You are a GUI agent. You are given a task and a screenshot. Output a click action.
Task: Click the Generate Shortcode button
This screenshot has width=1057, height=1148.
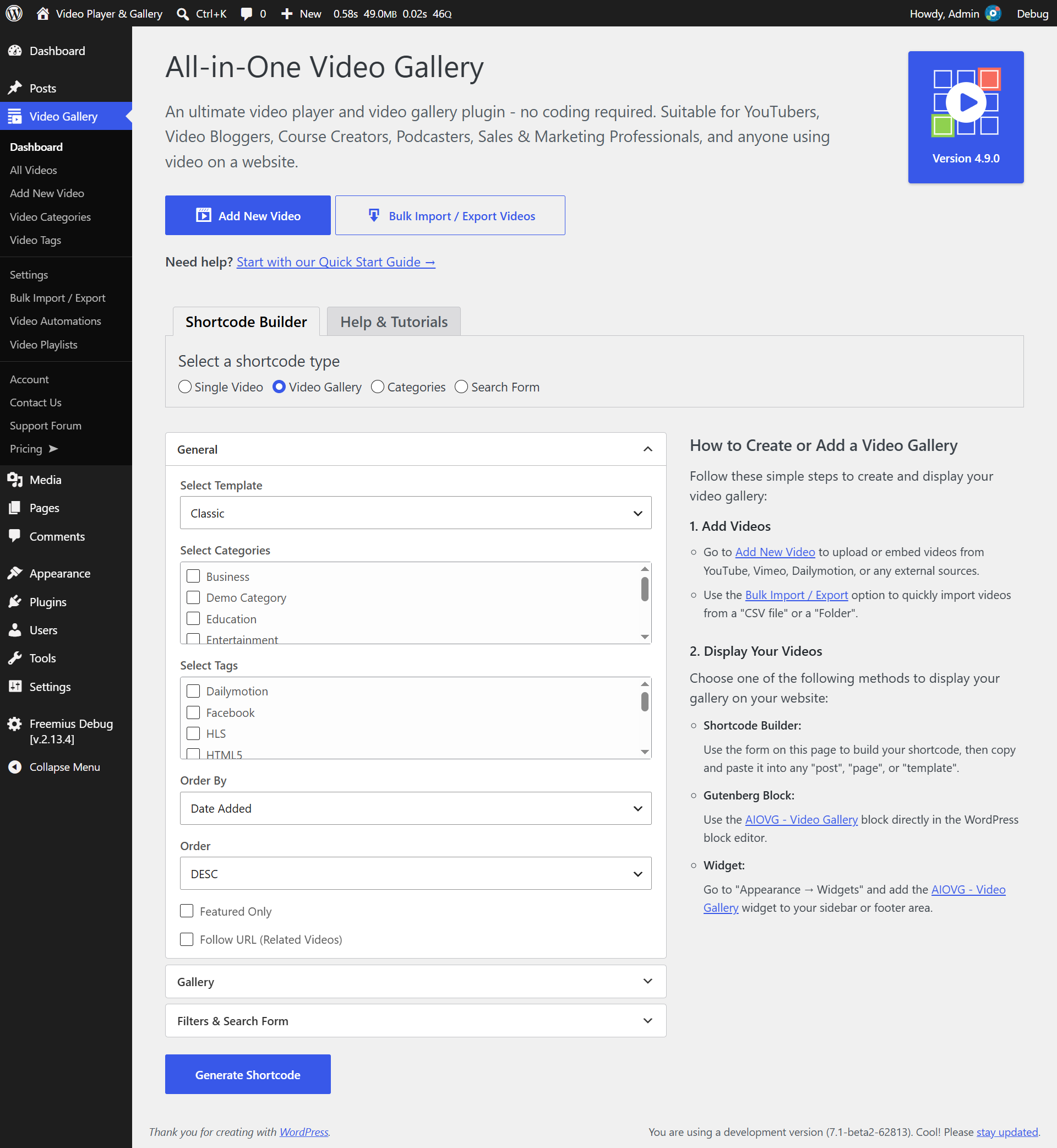[248, 1074]
